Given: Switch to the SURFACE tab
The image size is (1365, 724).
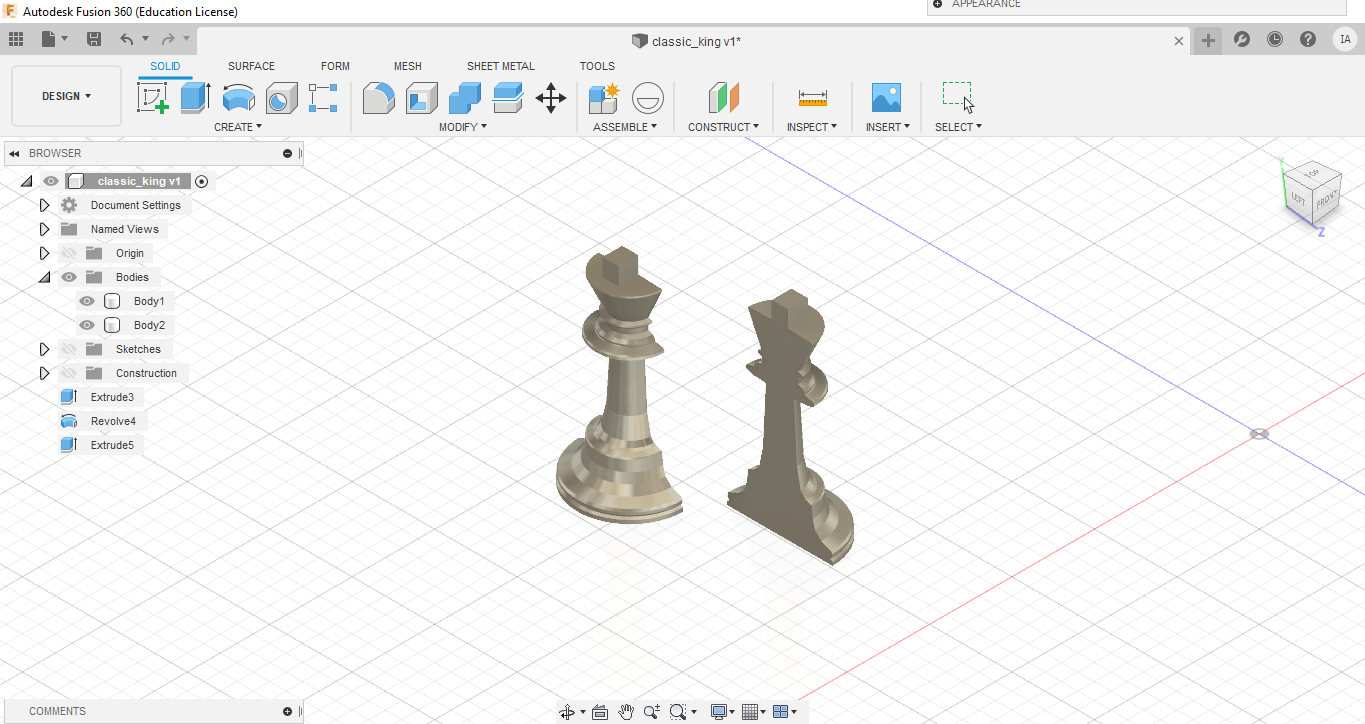Looking at the screenshot, I should (x=251, y=66).
